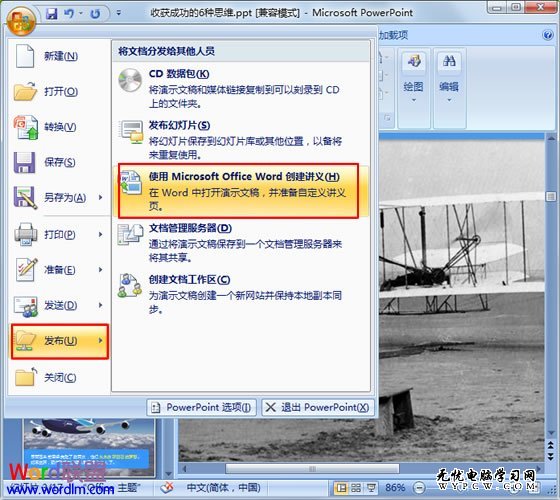The image size is (560, 500).
Task: Select 使用 Microsoft Office Word 创建讲义 option
Action: tap(238, 191)
